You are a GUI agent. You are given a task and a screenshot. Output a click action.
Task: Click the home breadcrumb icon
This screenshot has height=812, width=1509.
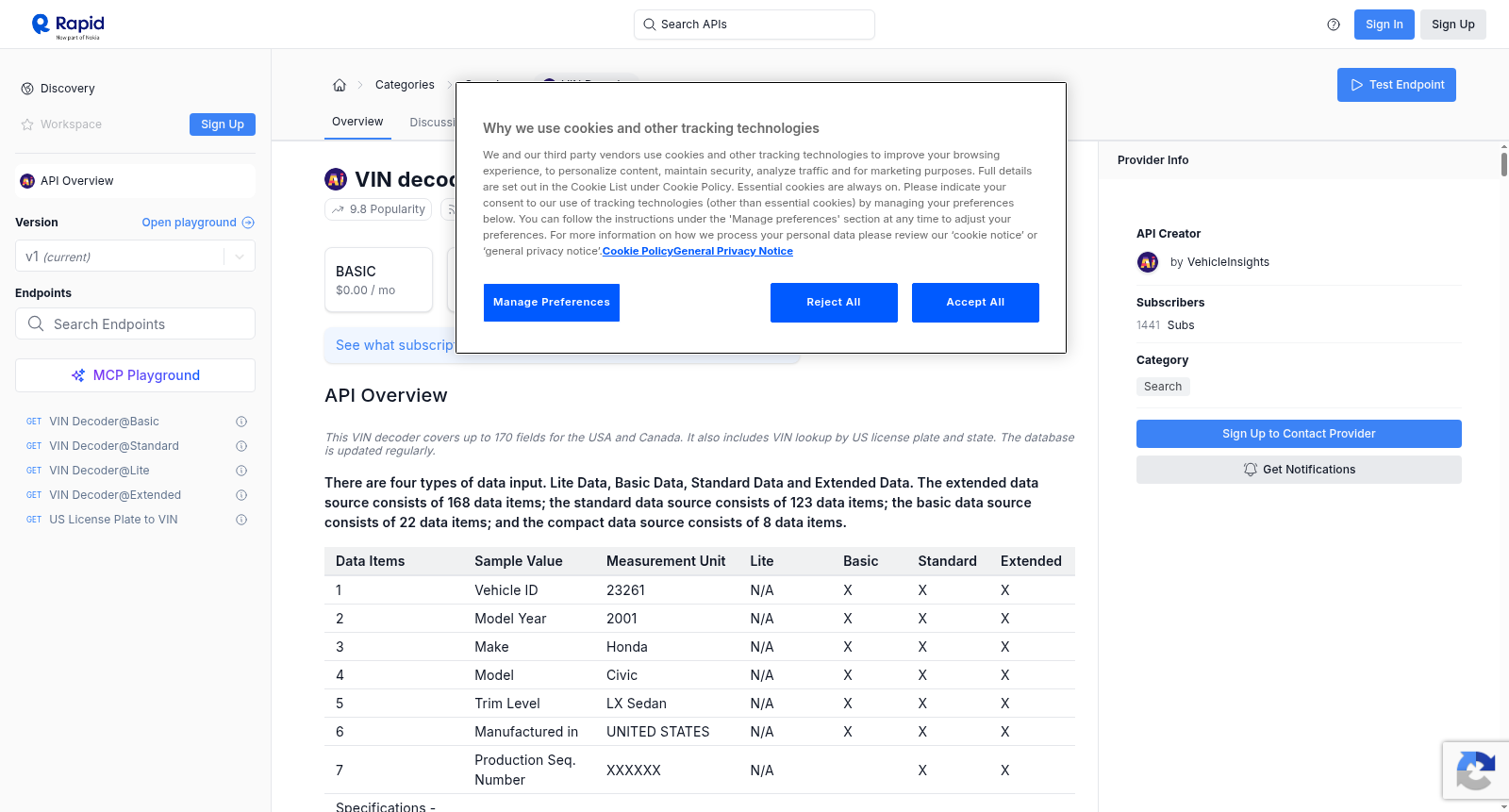pyautogui.click(x=340, y=85)
